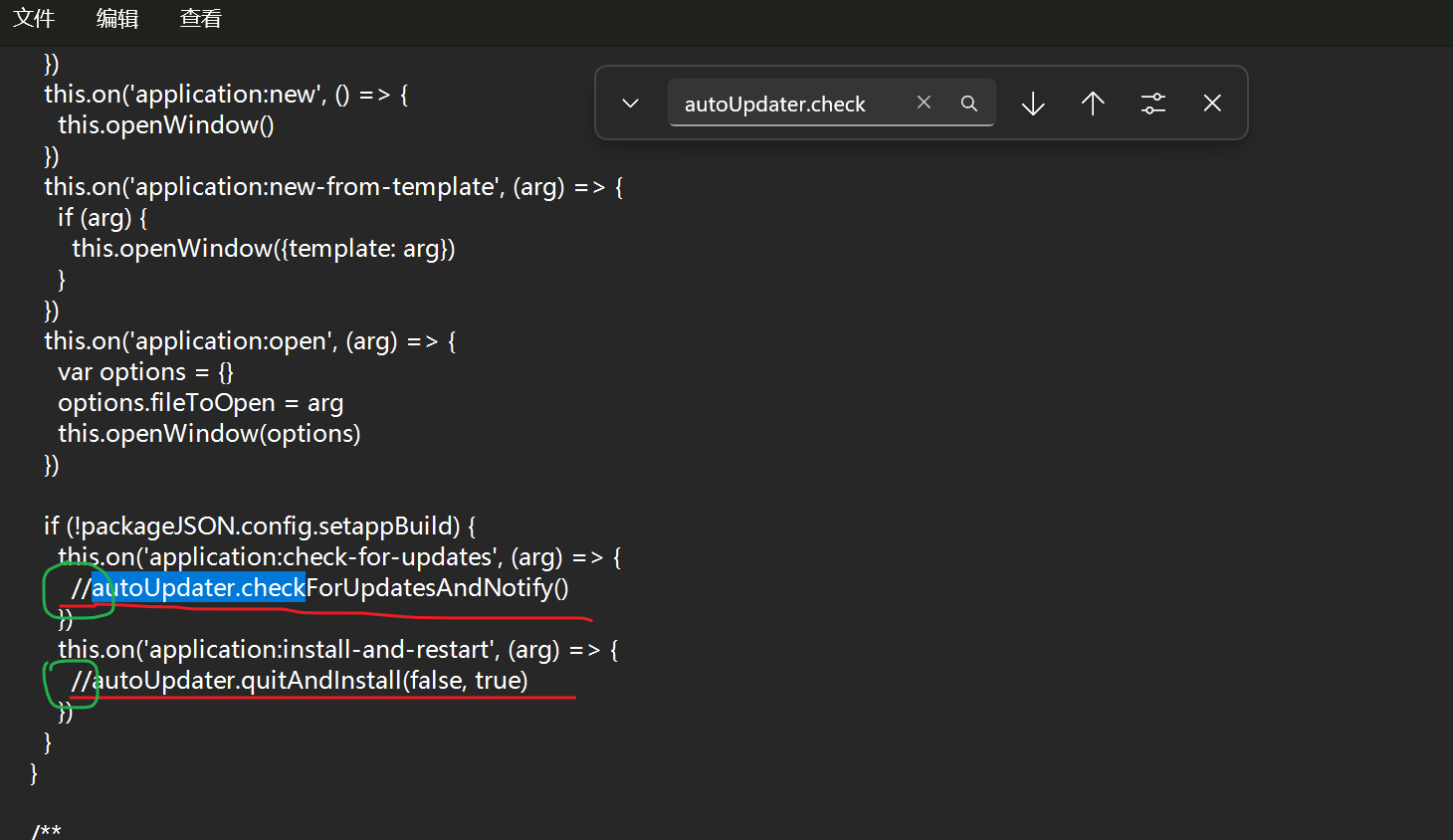
Task: Close the find bar
Action: pos(1212,103)
